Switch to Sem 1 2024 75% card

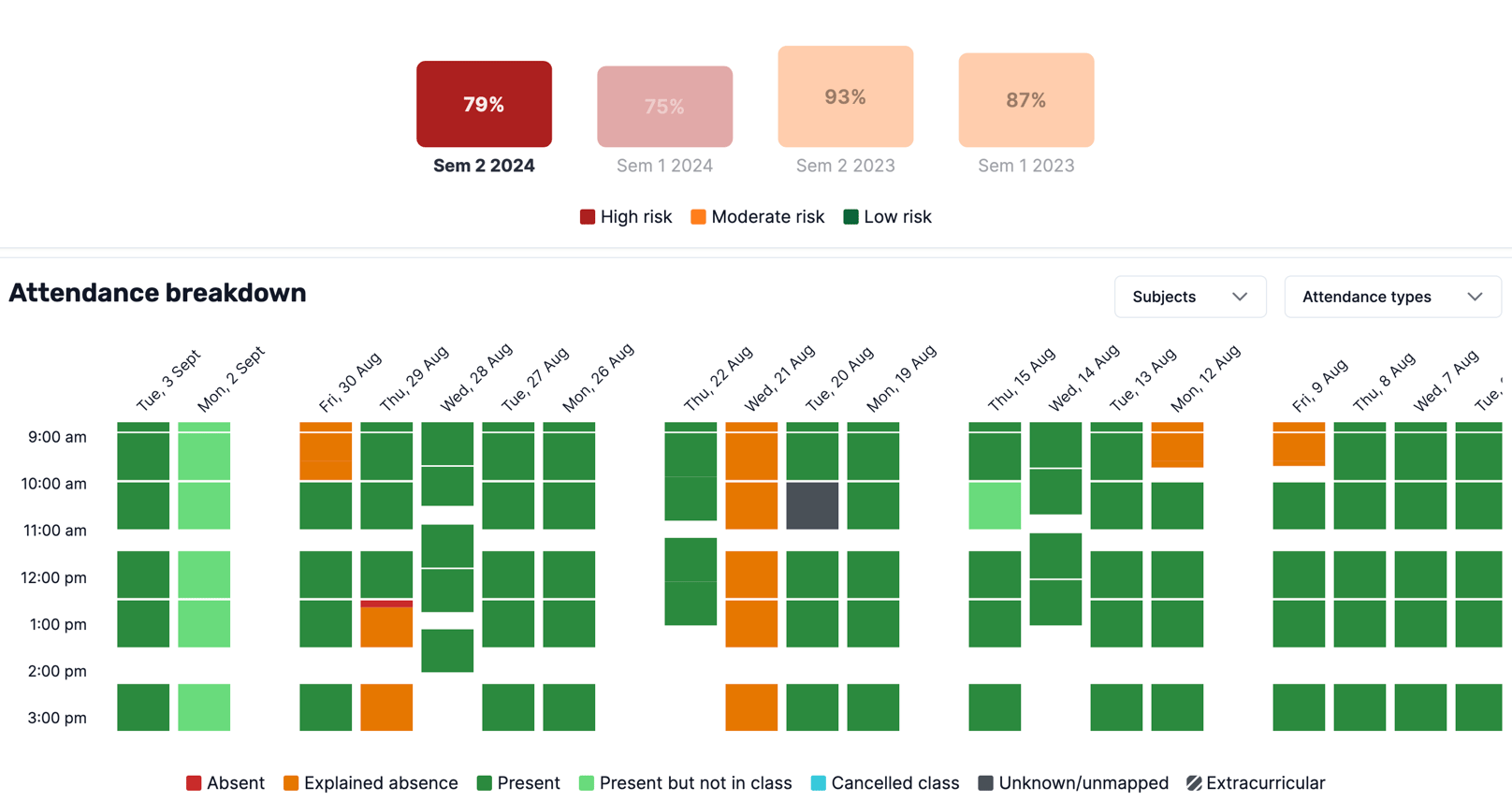[x=664, y=107]
